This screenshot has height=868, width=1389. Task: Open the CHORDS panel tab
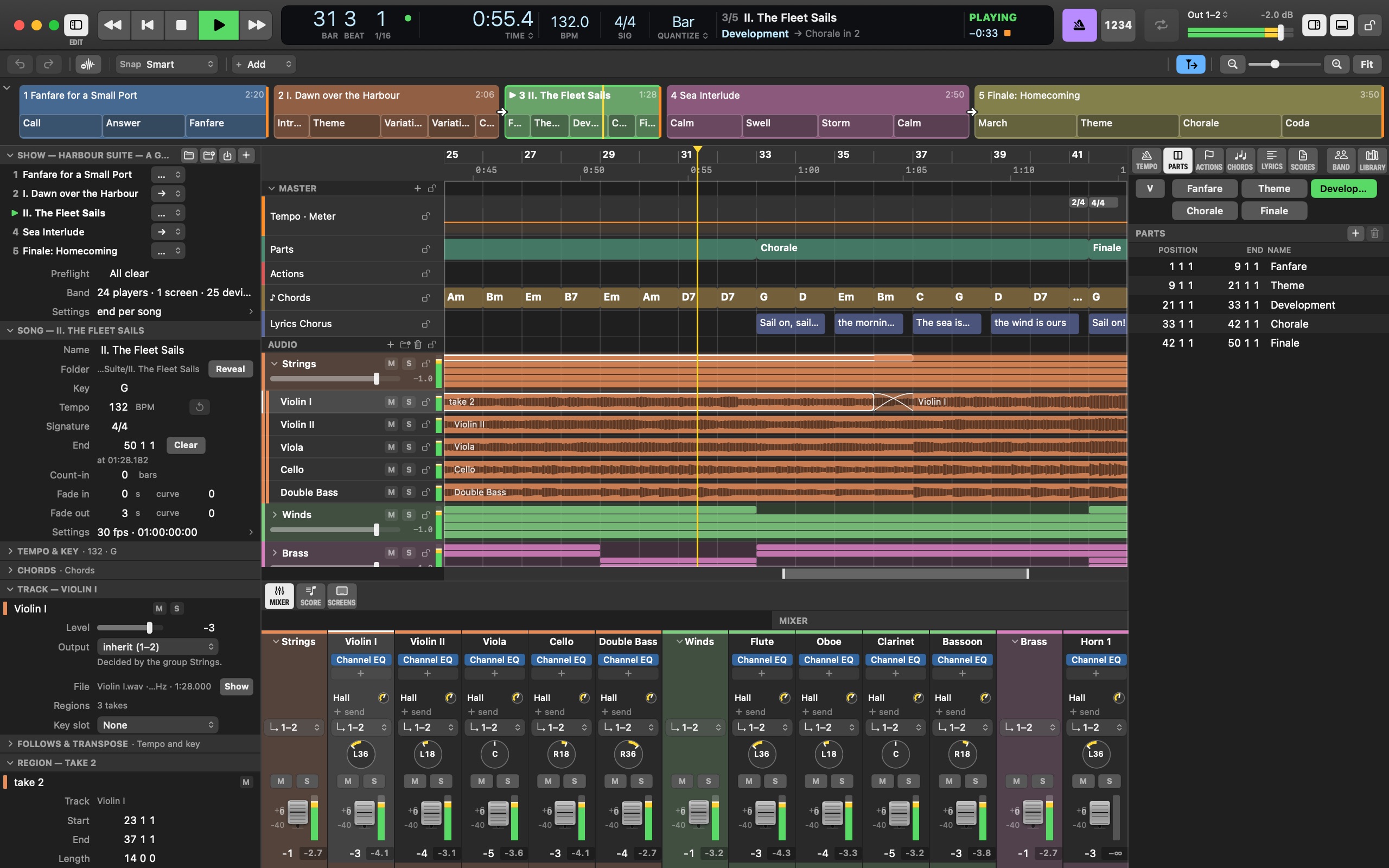(1240, 160)
